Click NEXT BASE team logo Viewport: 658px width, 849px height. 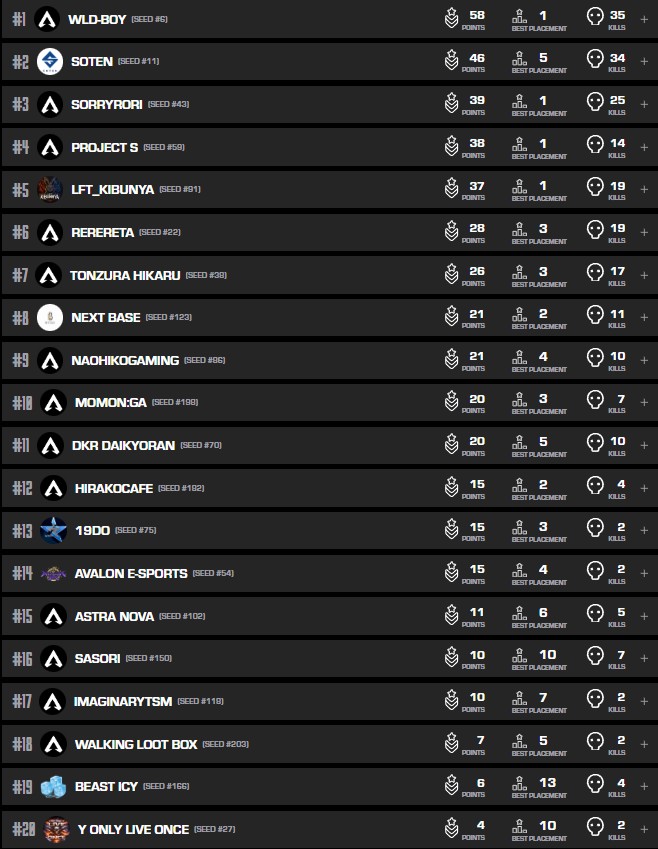pyautogui.click(x=50, y=318)
